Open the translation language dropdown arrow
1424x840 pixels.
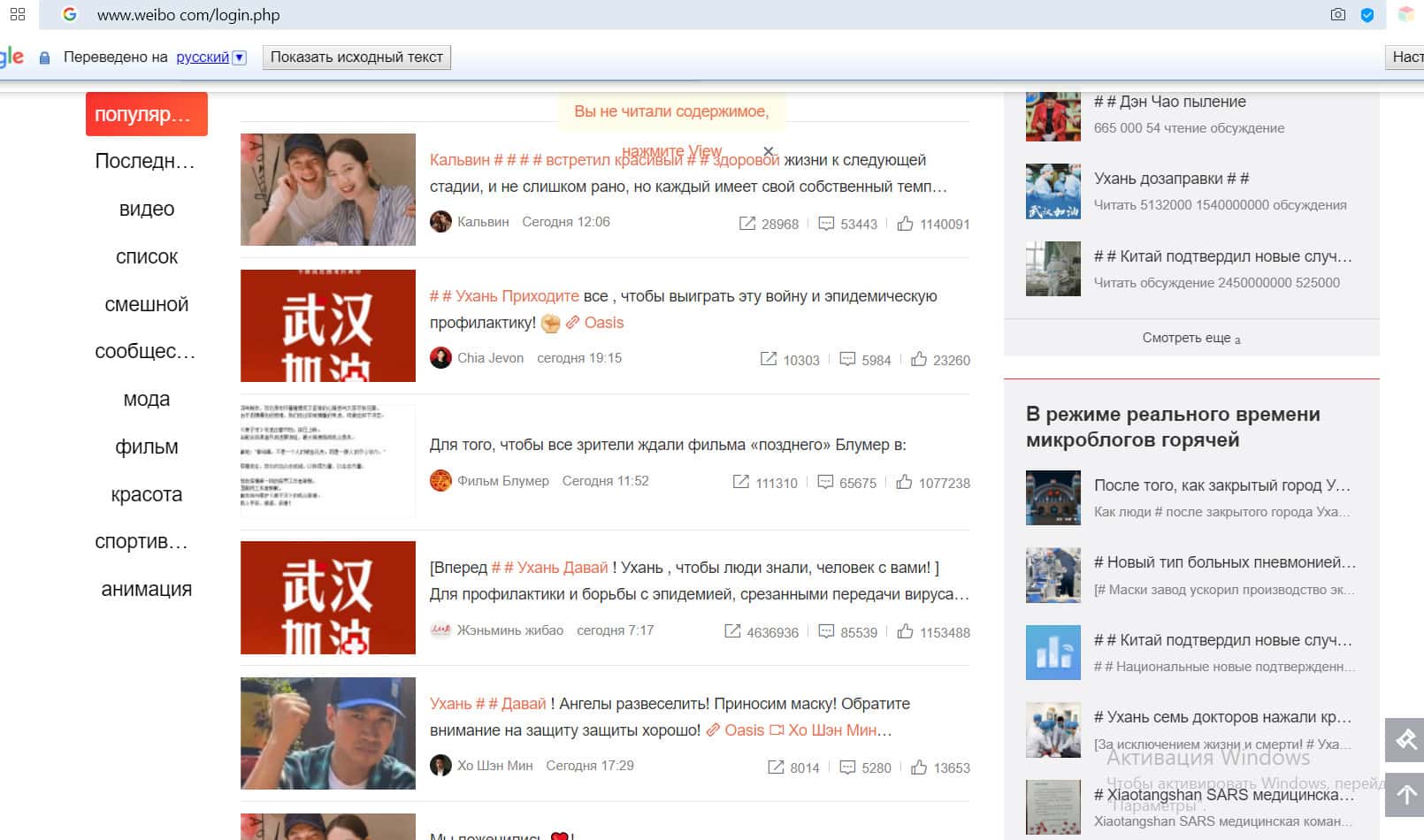click(x=239, y=57)
